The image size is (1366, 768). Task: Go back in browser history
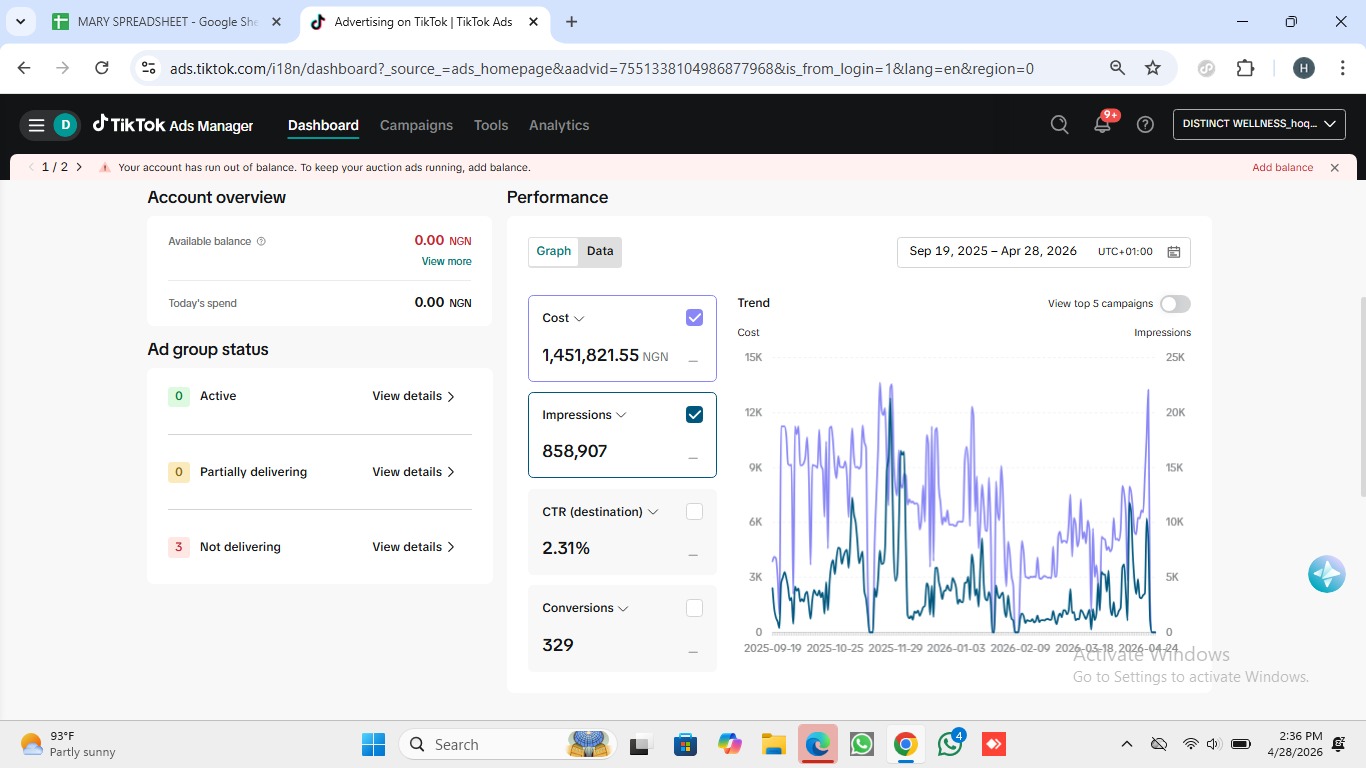coord(24,68)
